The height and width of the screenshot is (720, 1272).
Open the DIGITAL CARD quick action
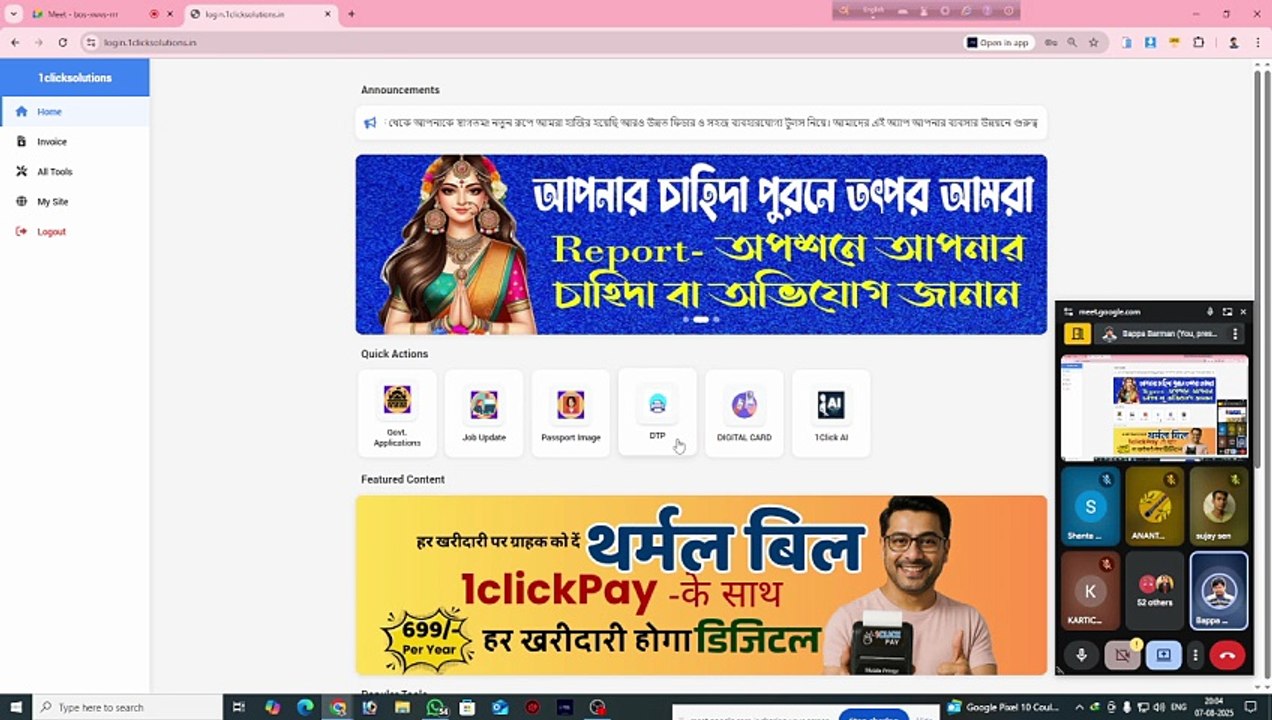(x=744, y=413)
